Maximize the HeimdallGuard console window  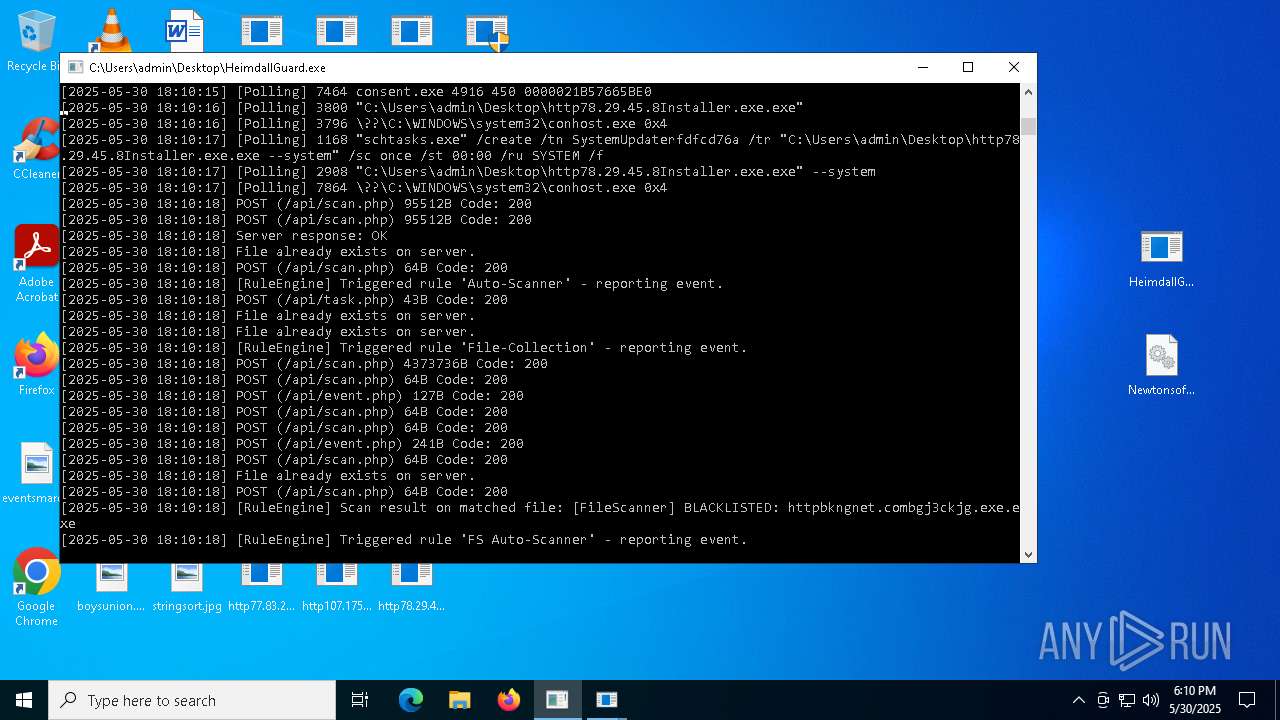pos(968,67)
